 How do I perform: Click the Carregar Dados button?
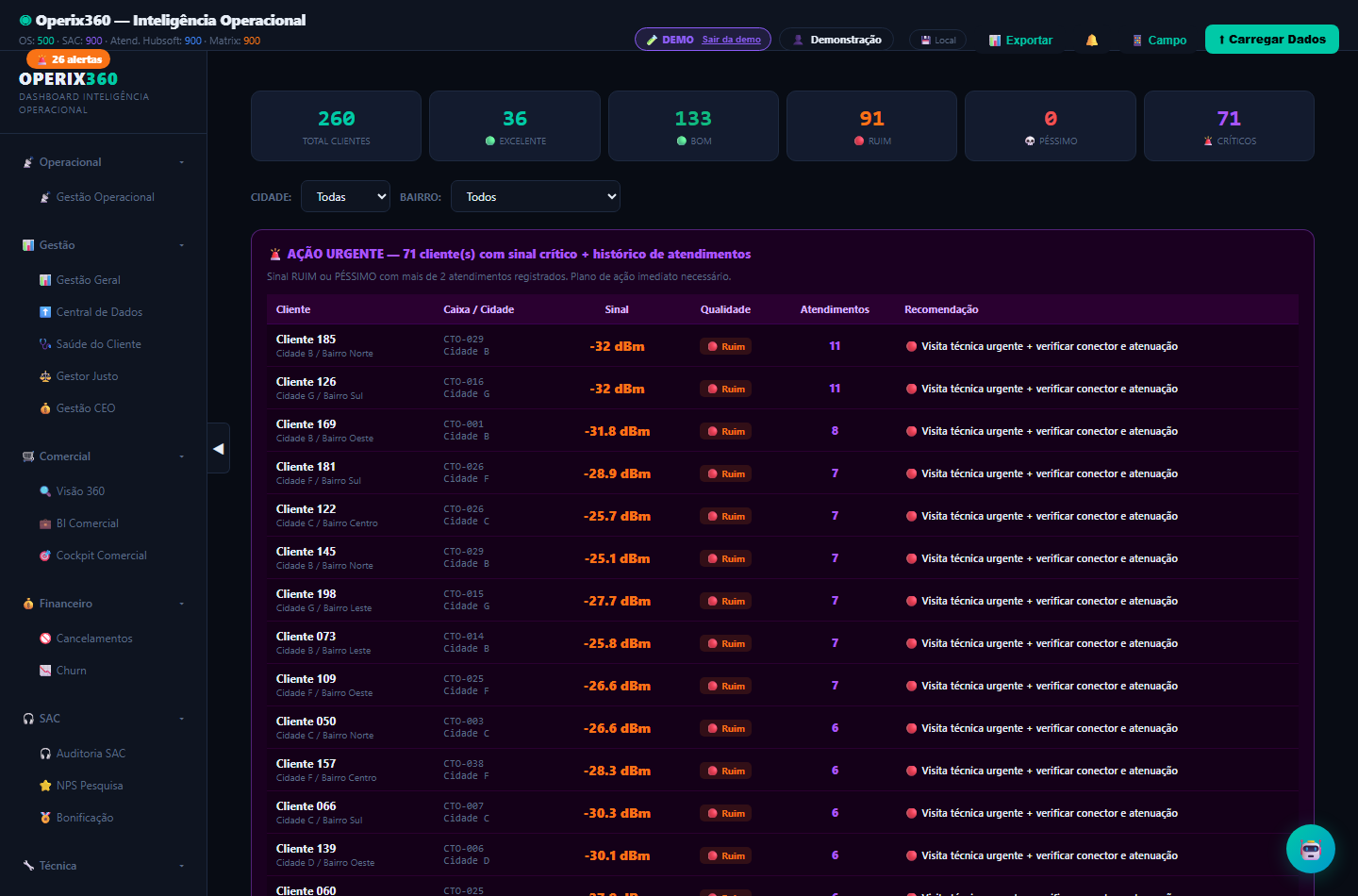click(1271, 39)
